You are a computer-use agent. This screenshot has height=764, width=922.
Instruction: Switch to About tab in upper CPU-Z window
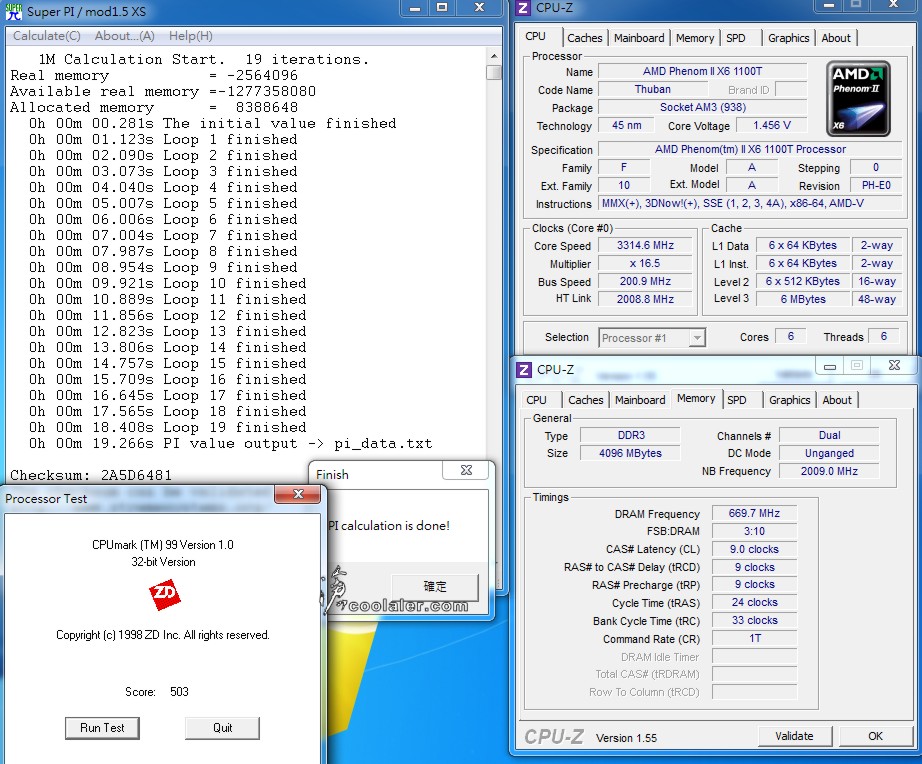pos(836,38)
